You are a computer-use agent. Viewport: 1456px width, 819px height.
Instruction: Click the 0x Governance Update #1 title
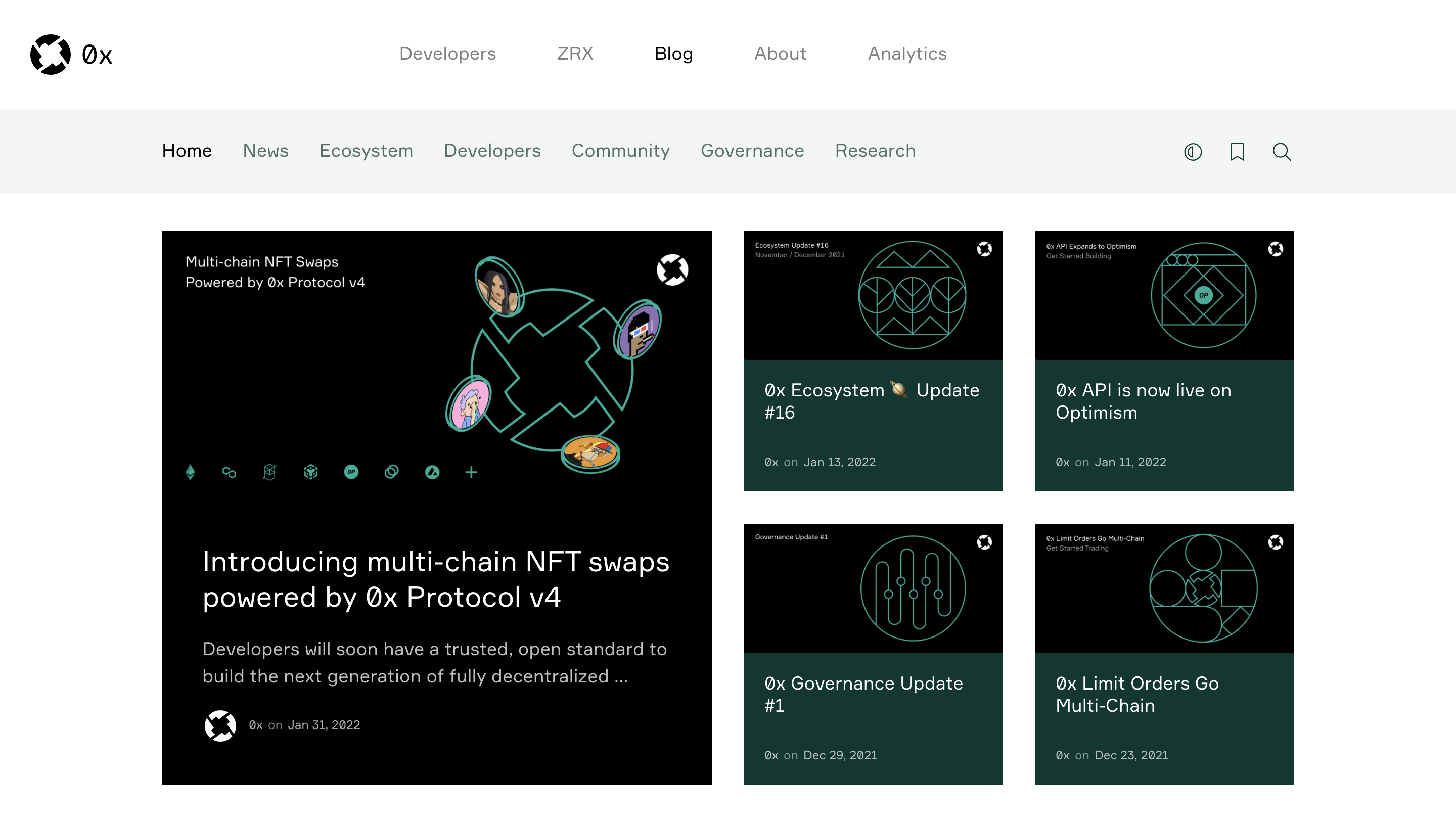pyautogui.click(x=863, y=694)
